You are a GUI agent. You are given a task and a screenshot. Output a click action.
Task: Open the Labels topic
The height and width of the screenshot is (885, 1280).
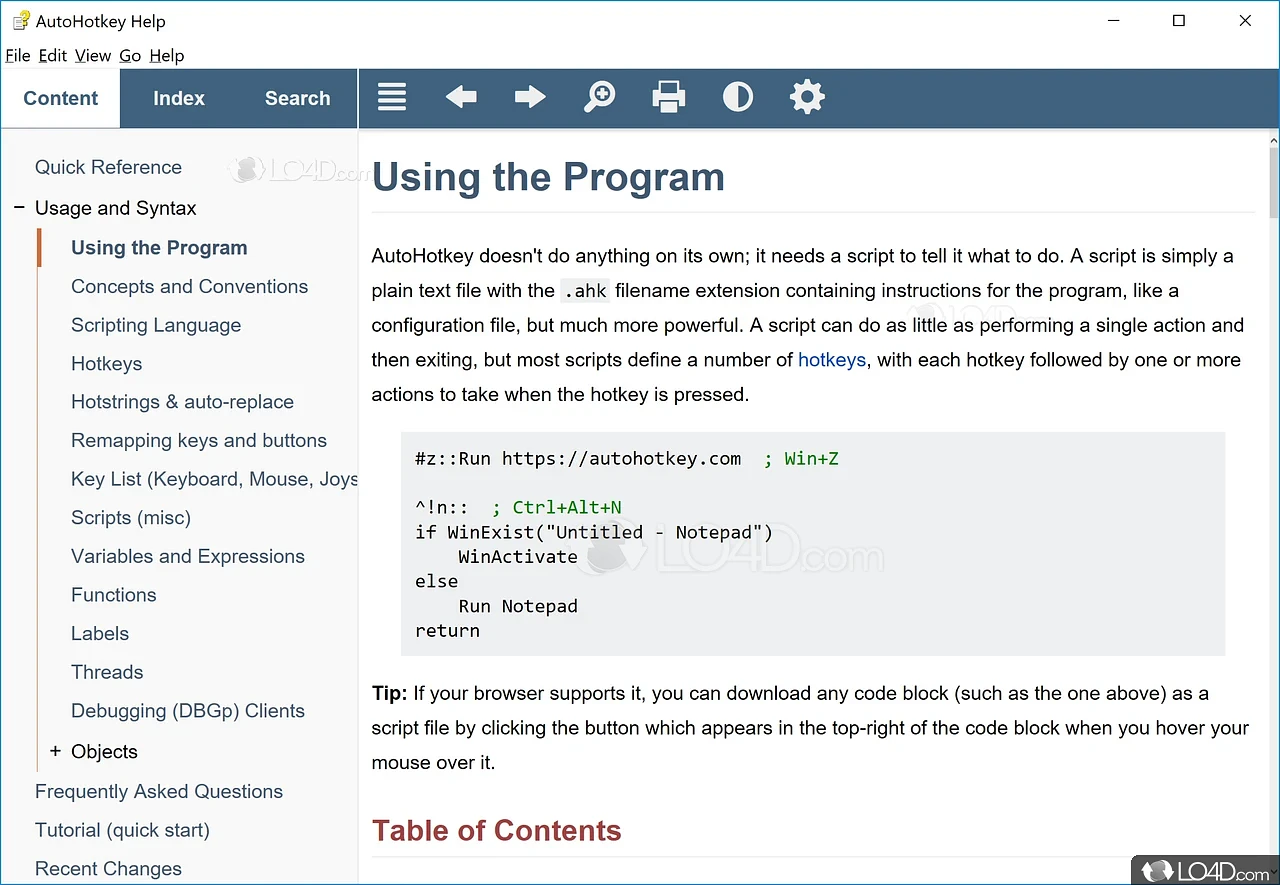click(100, 634)
